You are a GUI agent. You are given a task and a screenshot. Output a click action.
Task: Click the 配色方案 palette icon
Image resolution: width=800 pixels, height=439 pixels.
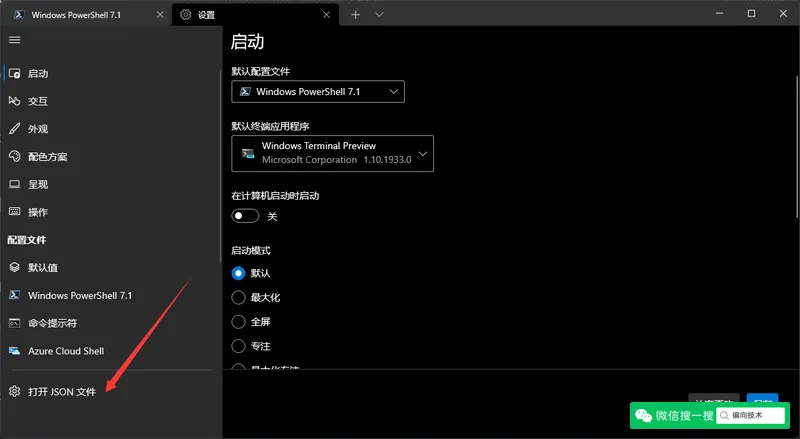tap(14, 156)
